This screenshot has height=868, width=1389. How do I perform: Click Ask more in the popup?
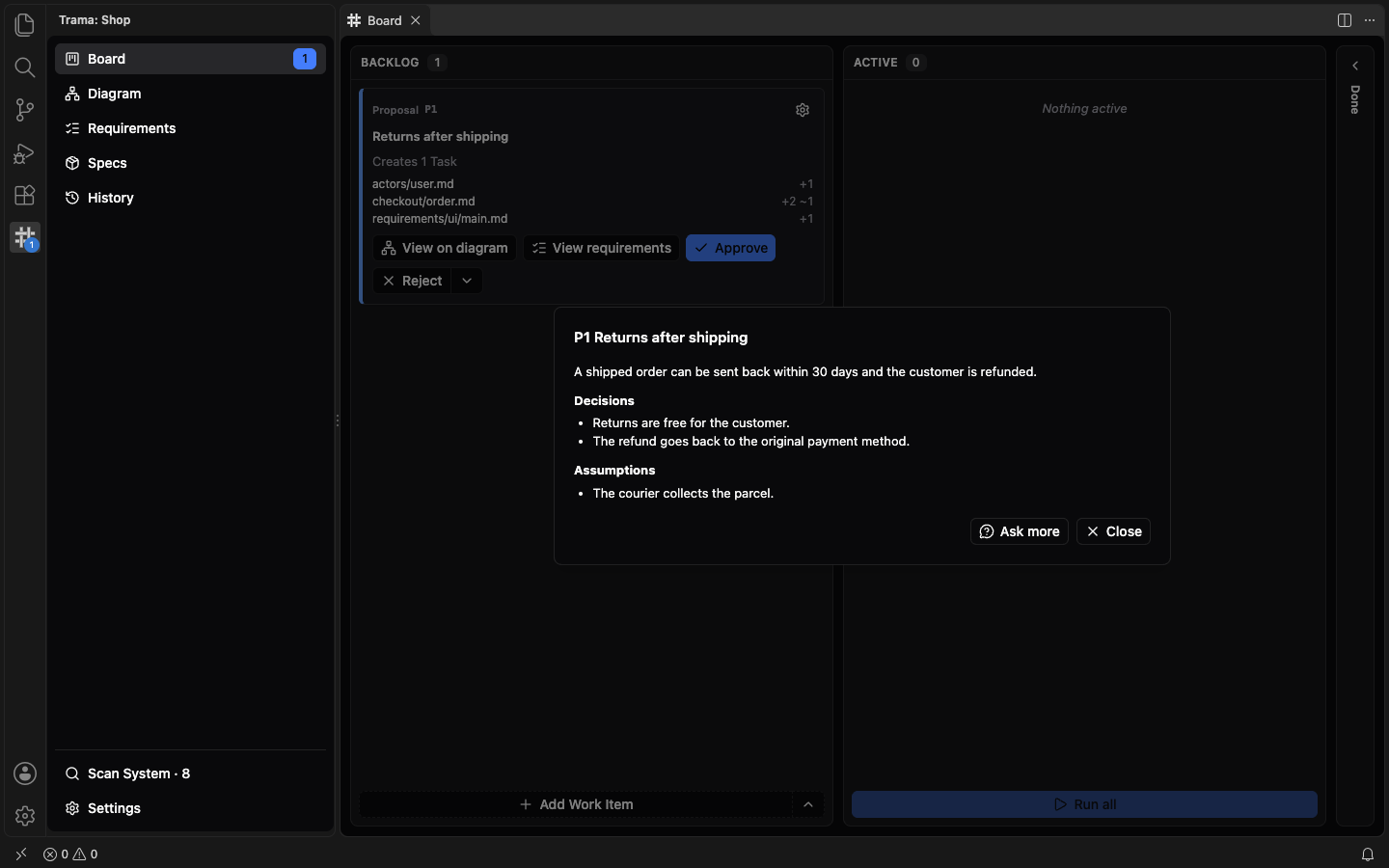pos(1020,531)
